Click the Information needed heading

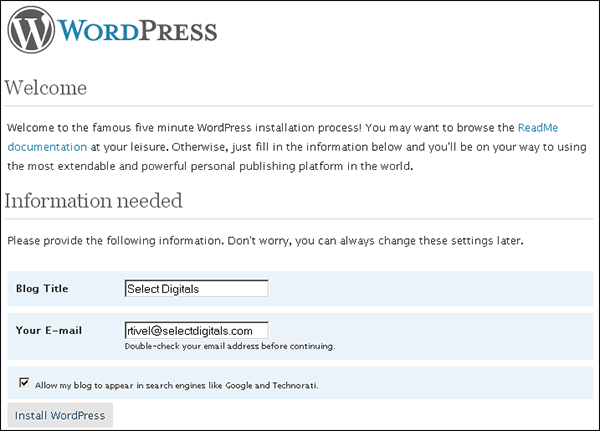(93, 201)
